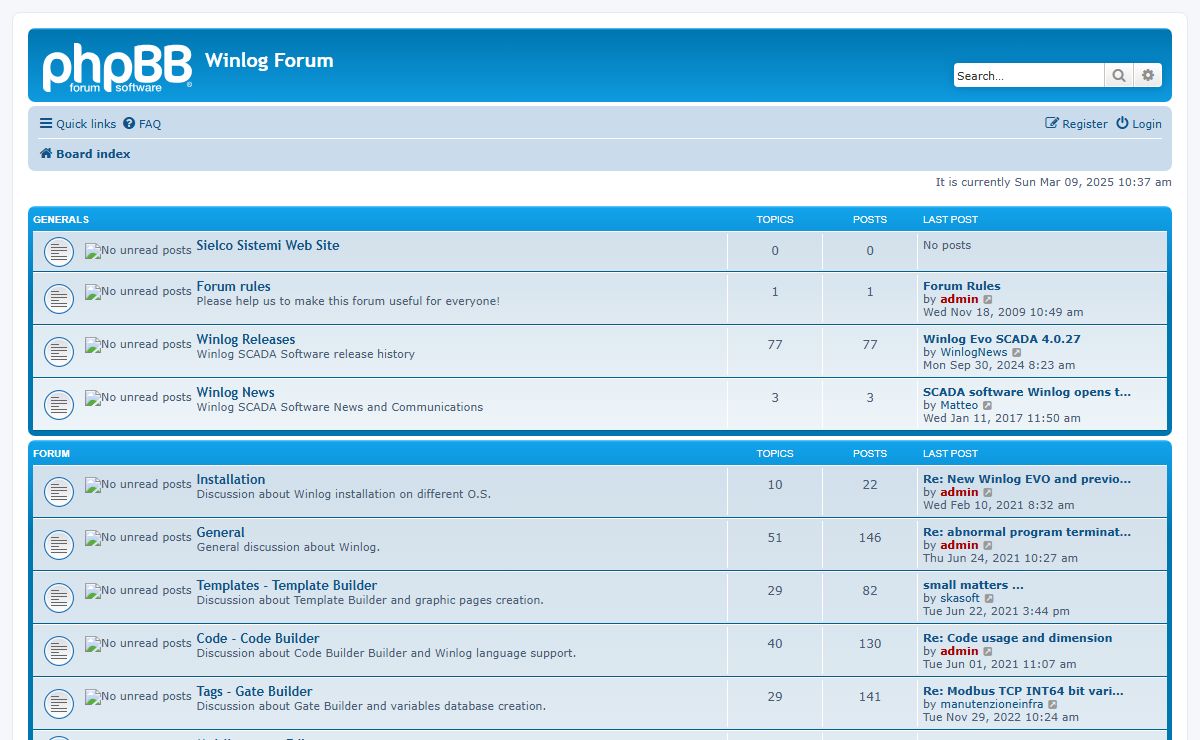View latest post icon in Forum rules row
This screenshot has width=1200, height=740.
(x=988, y=299)
